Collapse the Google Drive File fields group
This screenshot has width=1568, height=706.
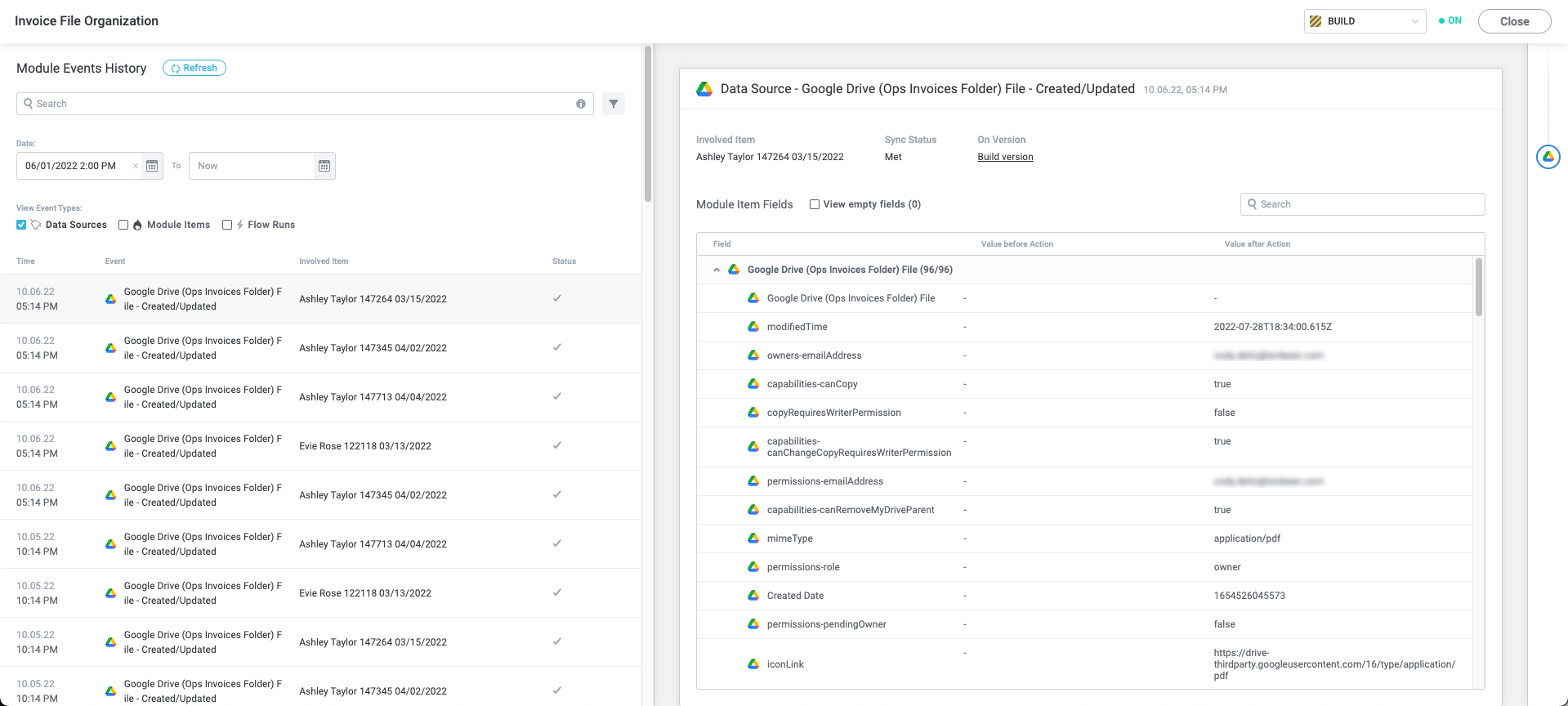pos(717,270)
